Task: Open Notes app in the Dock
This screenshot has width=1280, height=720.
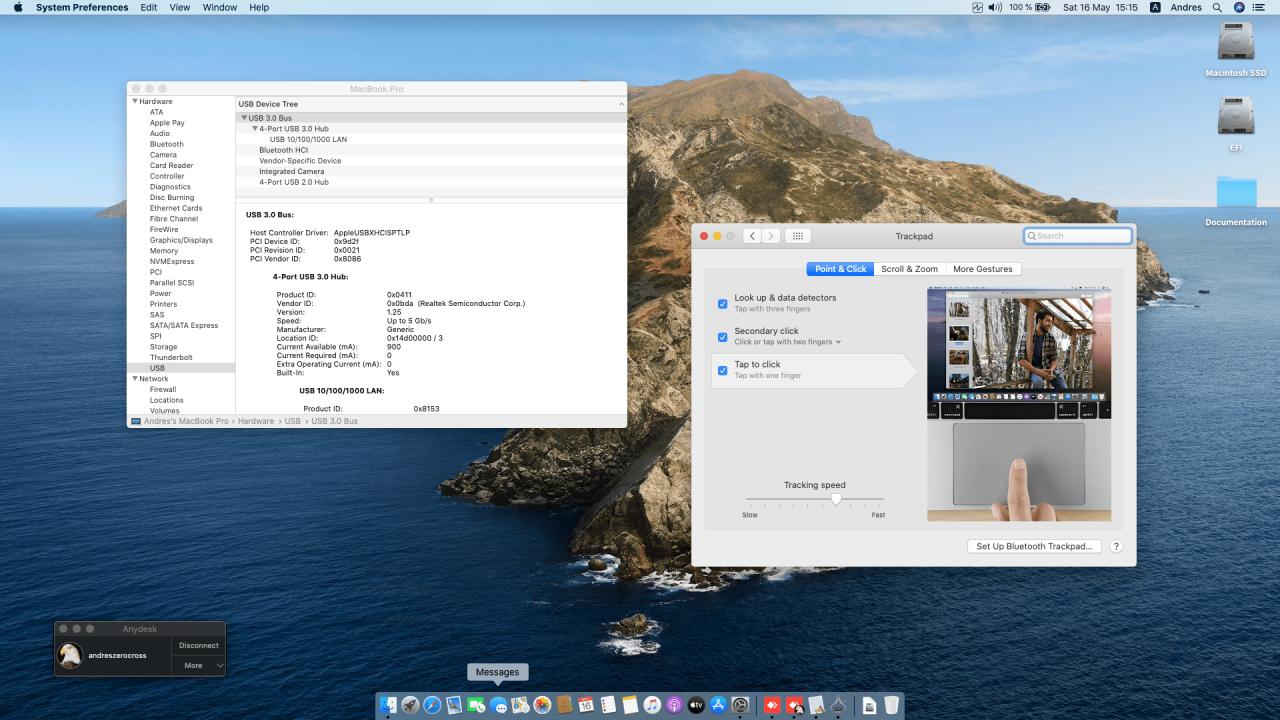Action: click(630, 705)
